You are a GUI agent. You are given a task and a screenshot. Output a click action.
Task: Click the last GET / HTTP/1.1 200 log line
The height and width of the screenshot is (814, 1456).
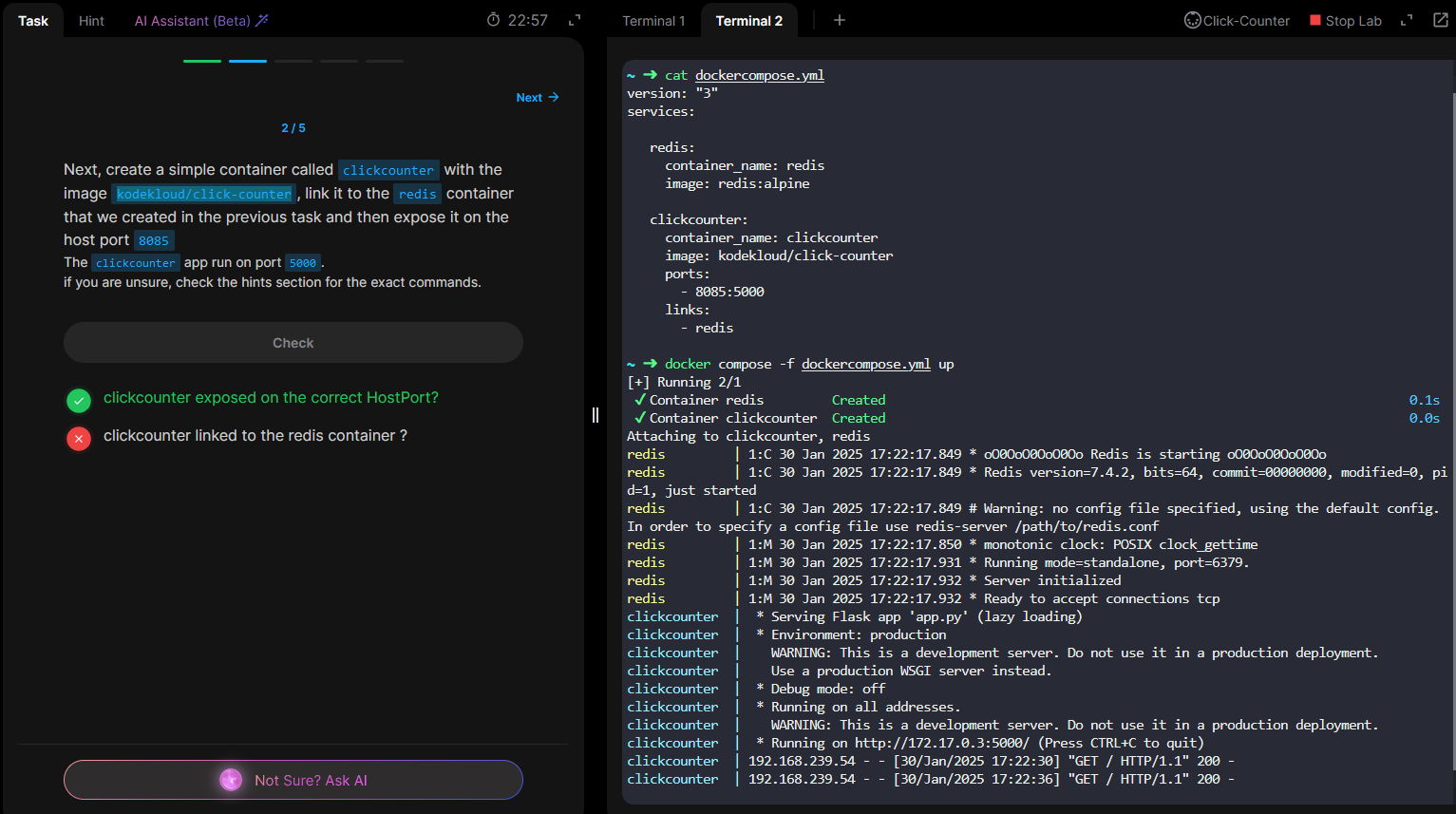931,779
